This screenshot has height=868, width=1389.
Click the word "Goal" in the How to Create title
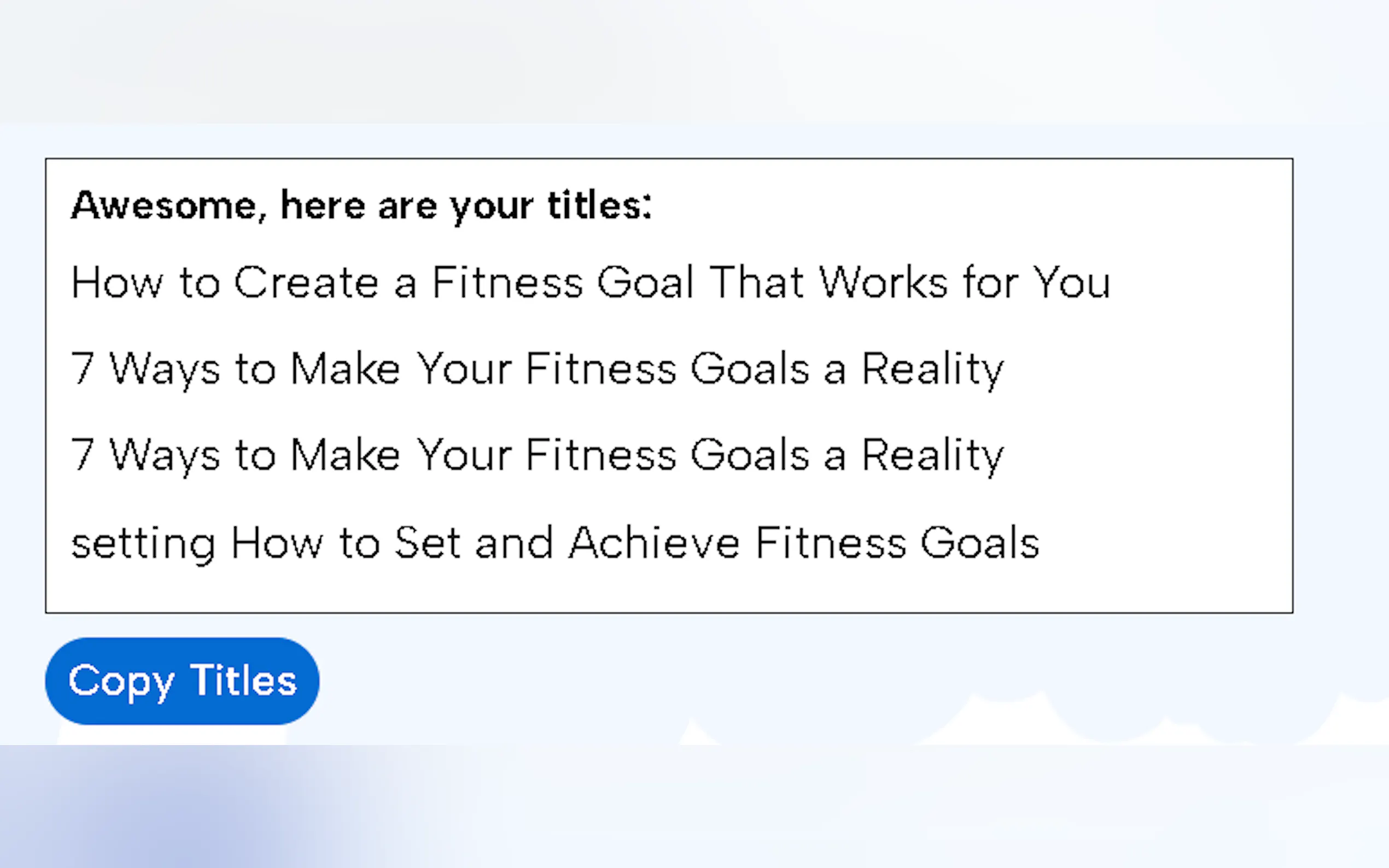point(645,283)
